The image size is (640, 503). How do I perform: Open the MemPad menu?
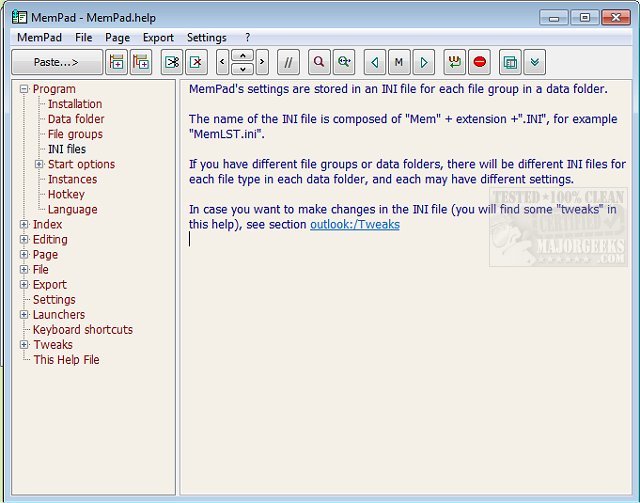pos(39,38)
